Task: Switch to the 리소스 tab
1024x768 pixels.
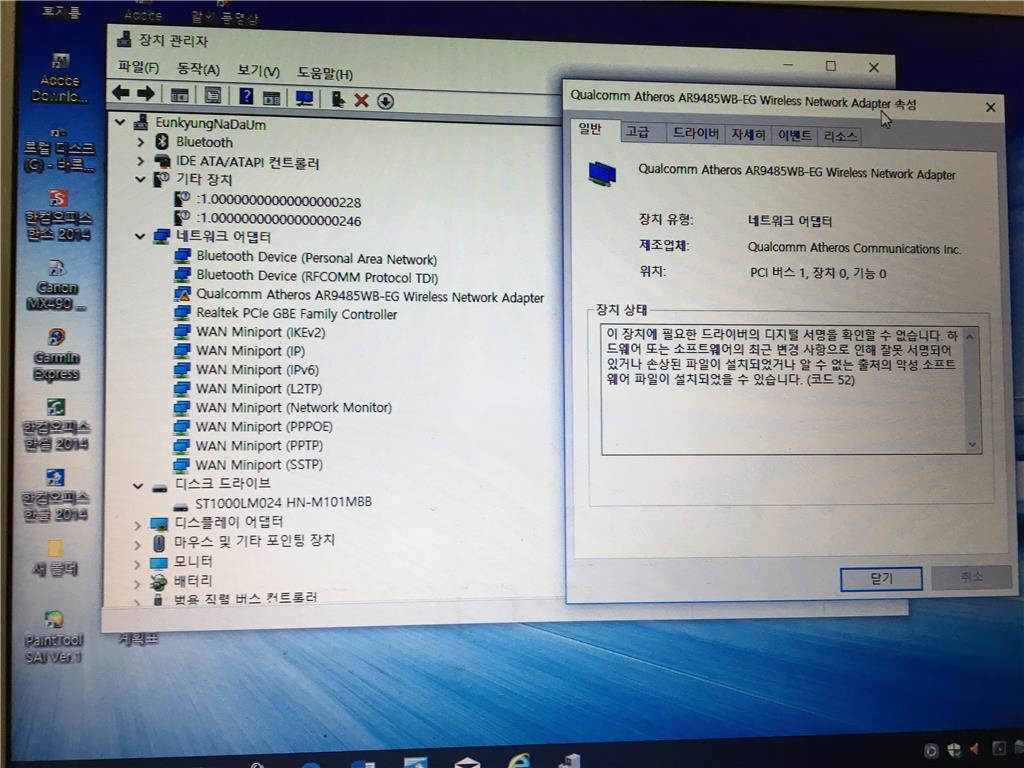Action: pos(840,136)
